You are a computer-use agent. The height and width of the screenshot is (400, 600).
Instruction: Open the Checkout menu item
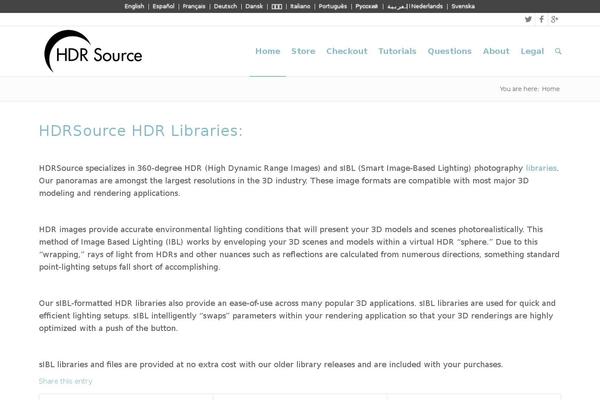pyautogui.click(x=347, y=51)
